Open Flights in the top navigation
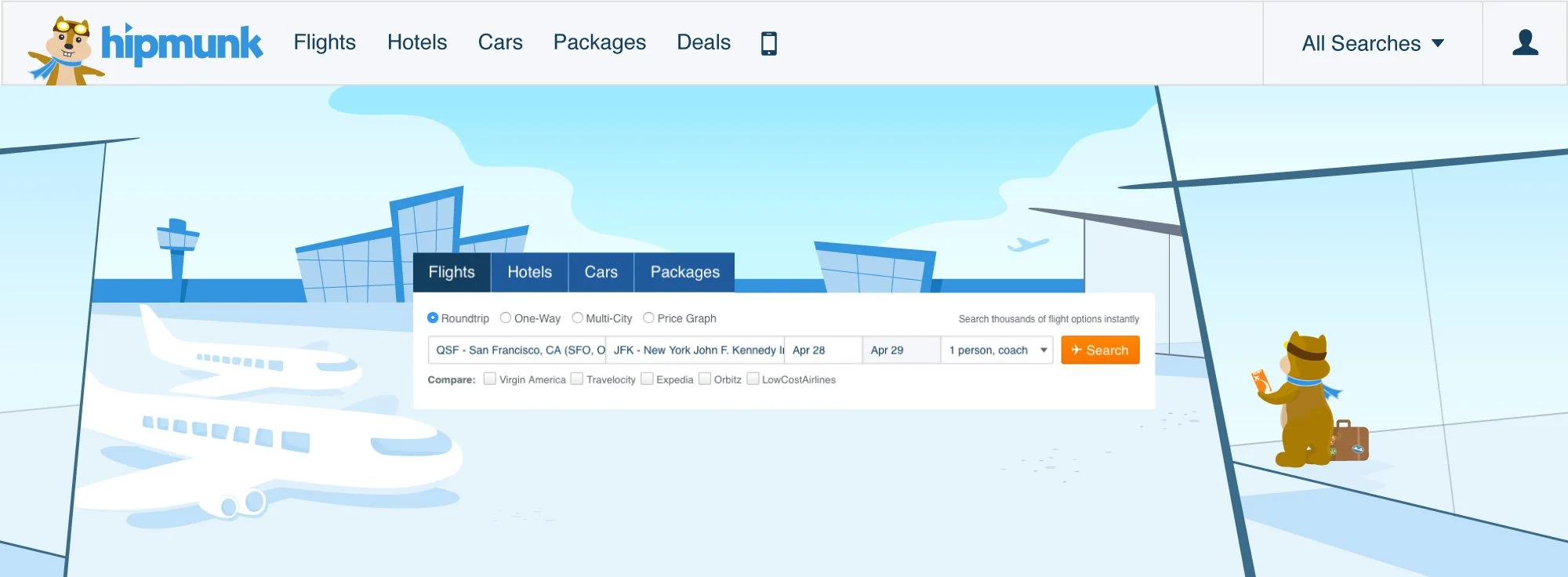This screenshot has height=577, width=1568. (x=325, y=42)
